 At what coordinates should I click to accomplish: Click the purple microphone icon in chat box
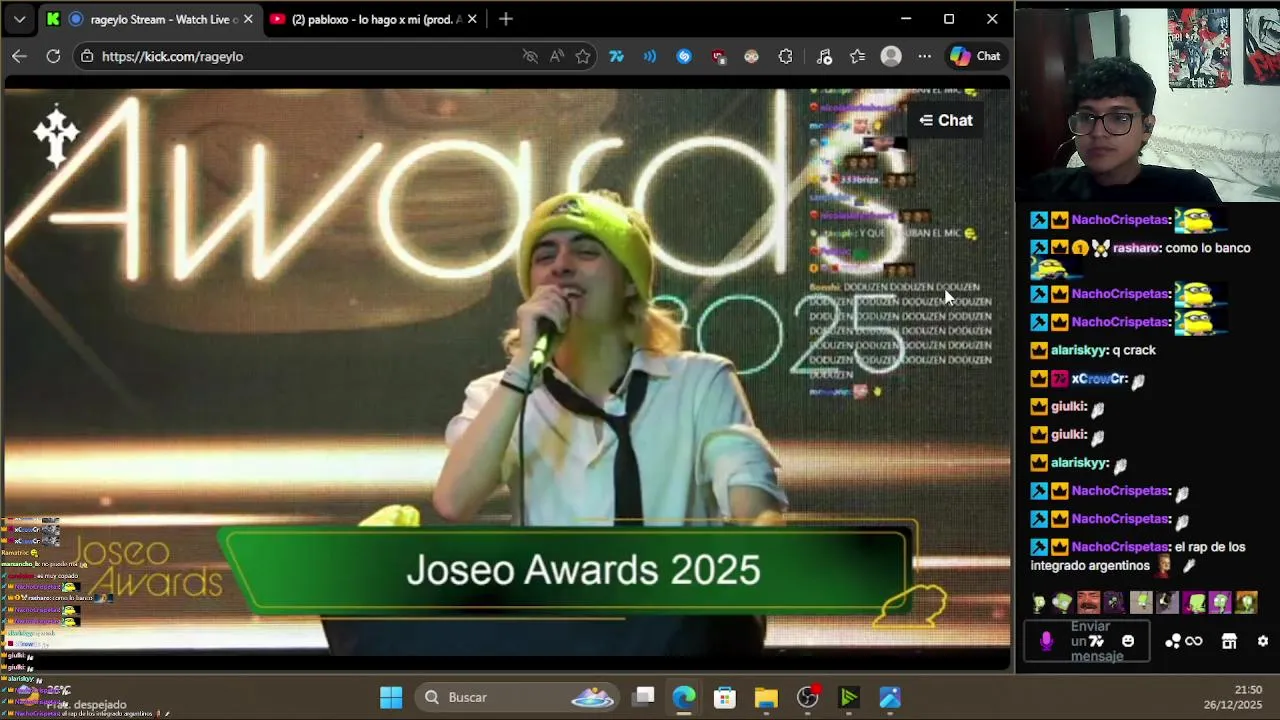tap(1046, 641)
